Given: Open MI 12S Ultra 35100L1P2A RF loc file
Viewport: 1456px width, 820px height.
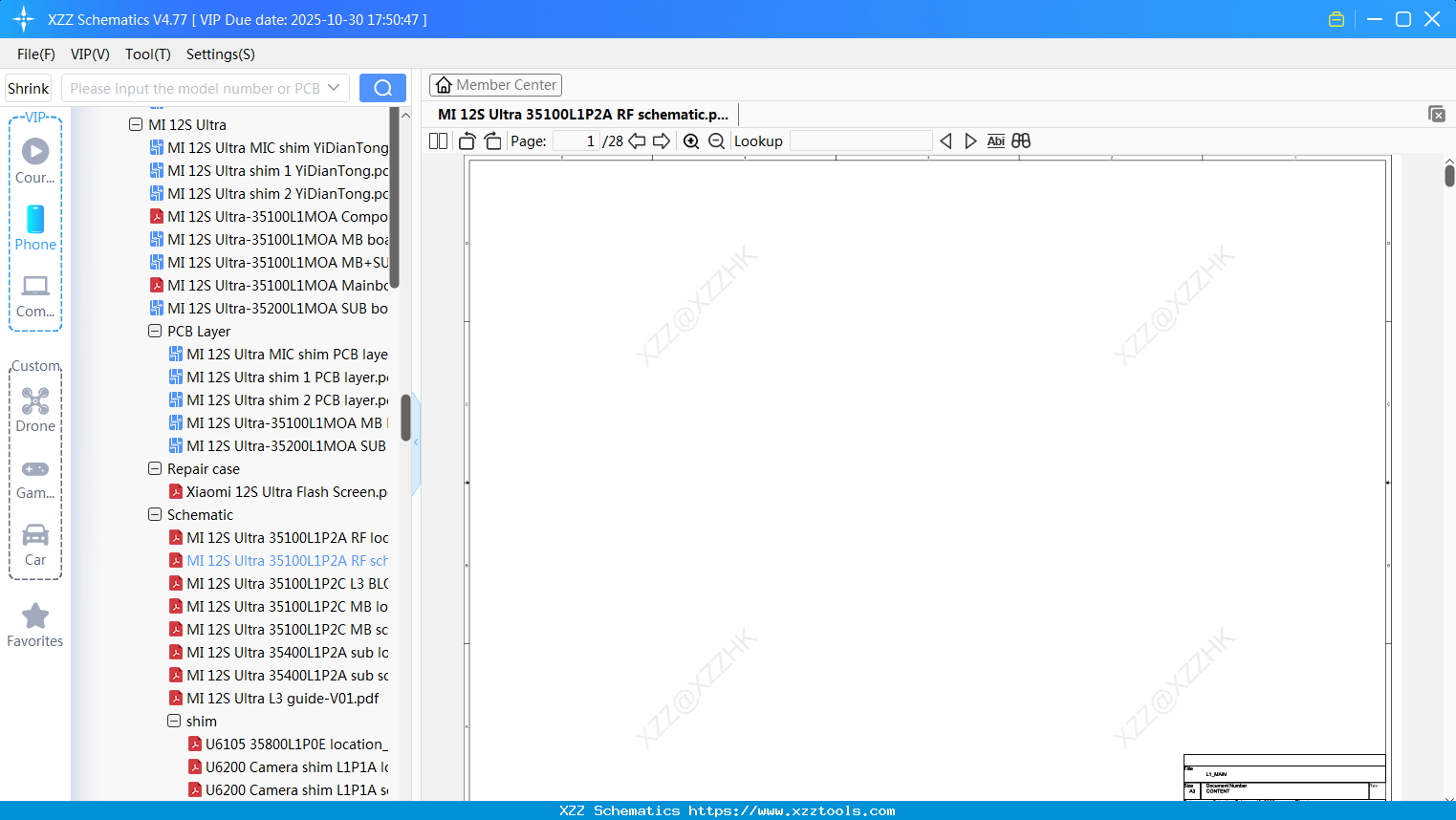Looking at the screenshot, I should 288,538.
